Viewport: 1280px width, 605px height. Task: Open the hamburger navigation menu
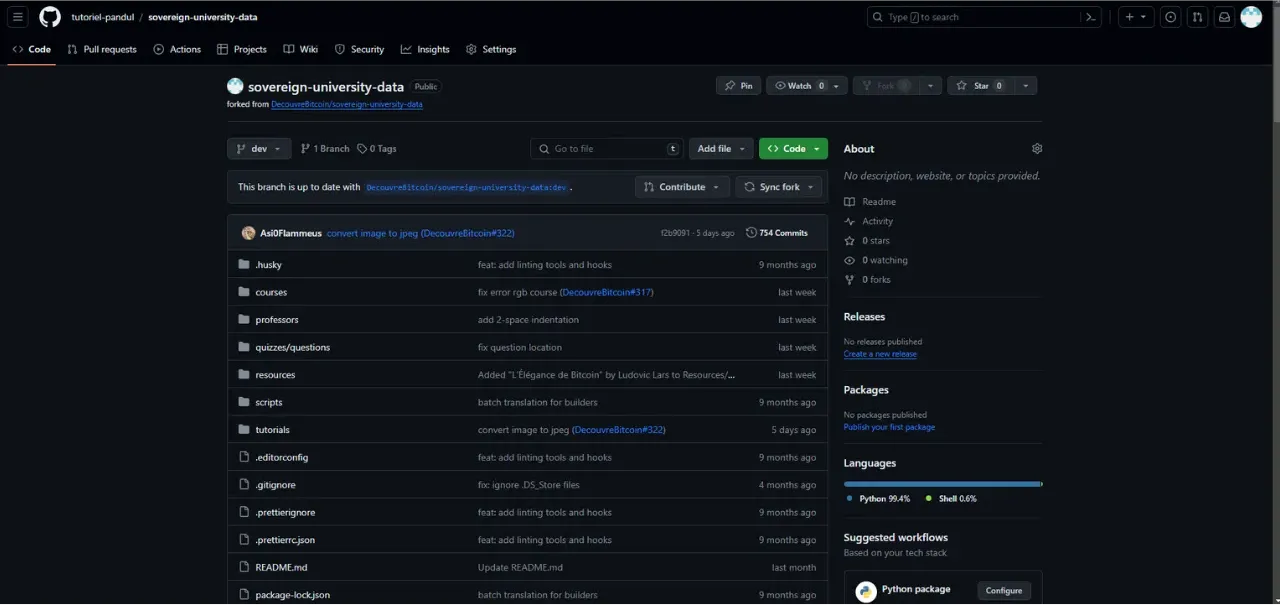[x=18, y=17]
